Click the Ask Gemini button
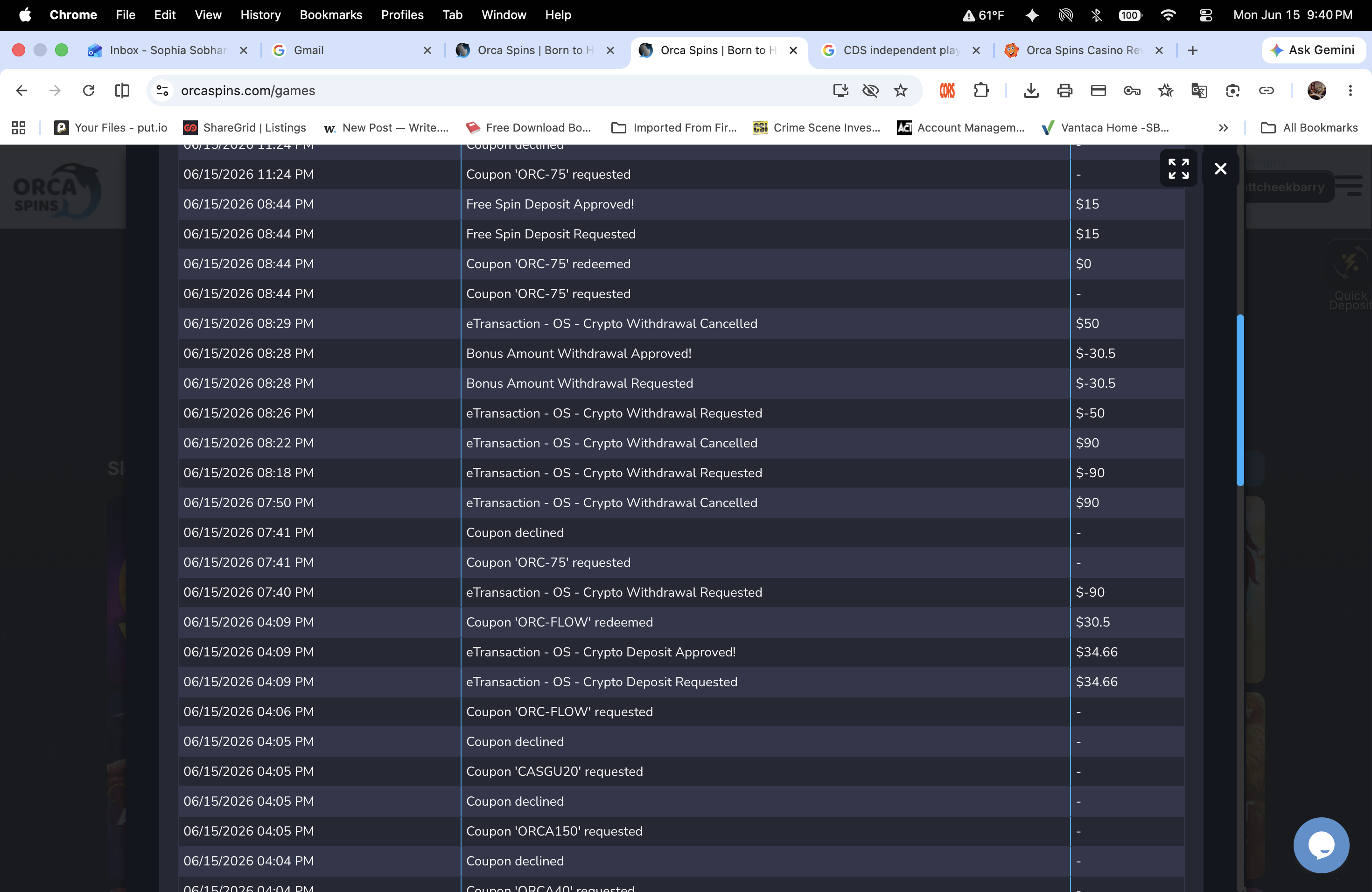Image resolution: width=1372 pixels, height=892 pixels. tap(1313, 50)
